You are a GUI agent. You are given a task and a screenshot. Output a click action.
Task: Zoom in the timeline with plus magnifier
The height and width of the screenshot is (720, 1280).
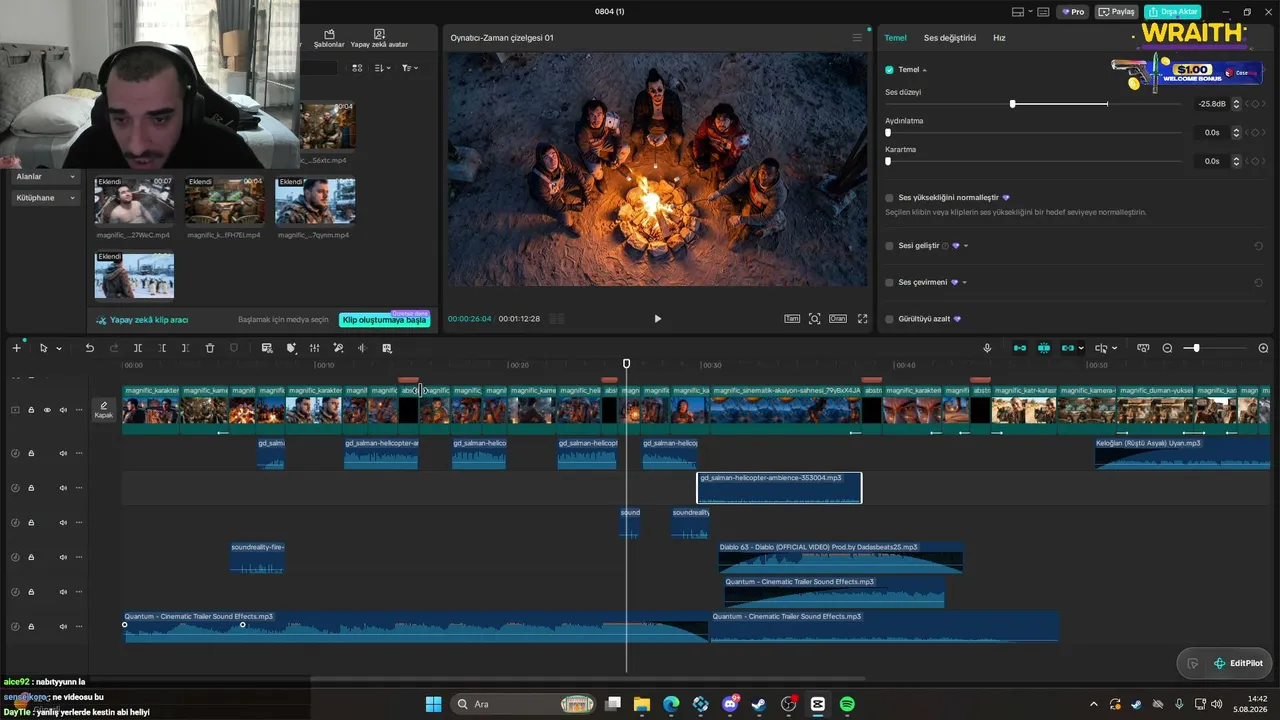(1263, 348)
